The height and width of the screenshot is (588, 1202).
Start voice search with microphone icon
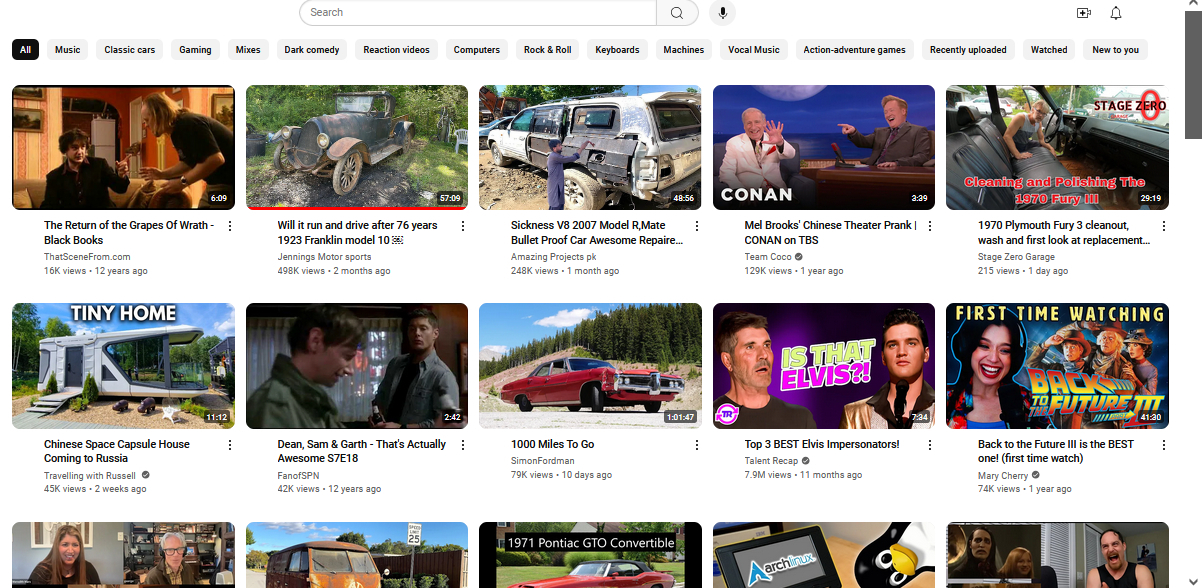tap(722, 13)
